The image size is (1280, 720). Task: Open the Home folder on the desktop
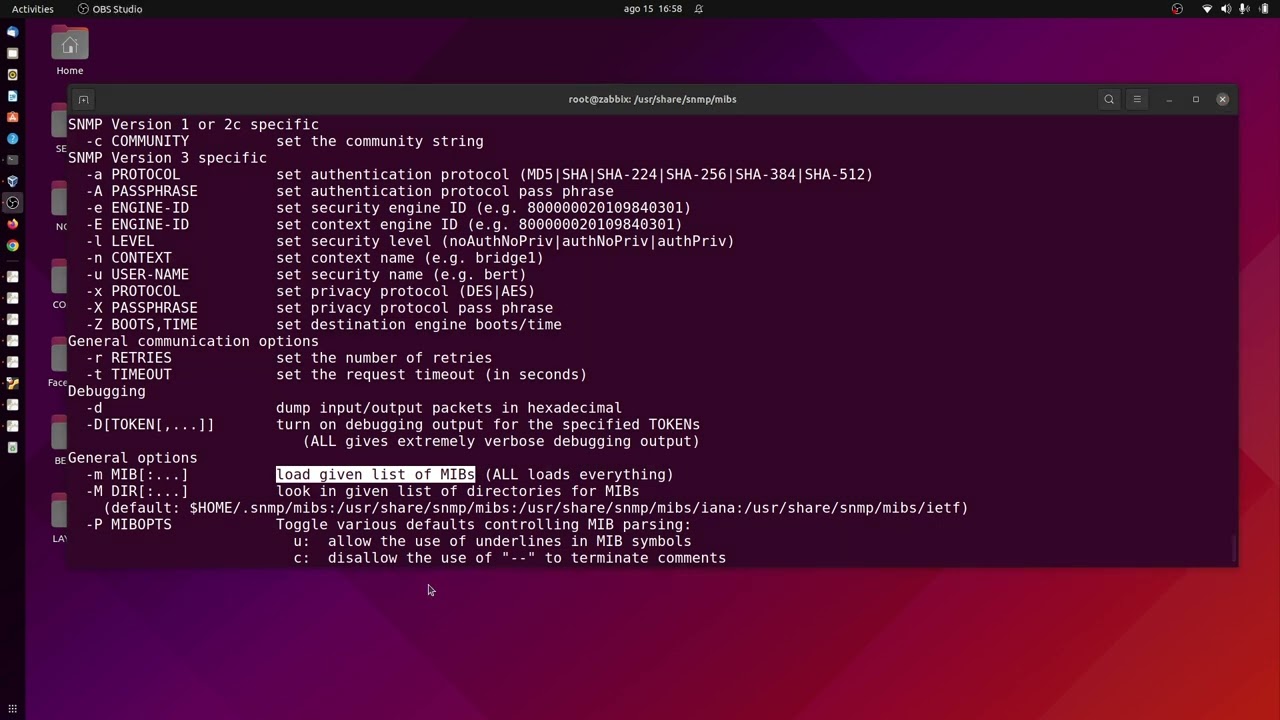pos(70,52)
